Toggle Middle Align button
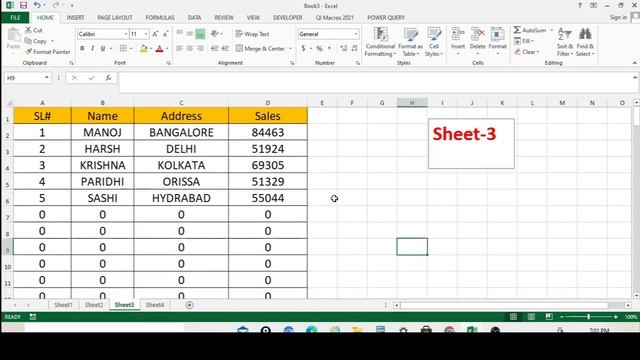Image resolution: width=640 pixels, height=360 pixels. [190, 34]
